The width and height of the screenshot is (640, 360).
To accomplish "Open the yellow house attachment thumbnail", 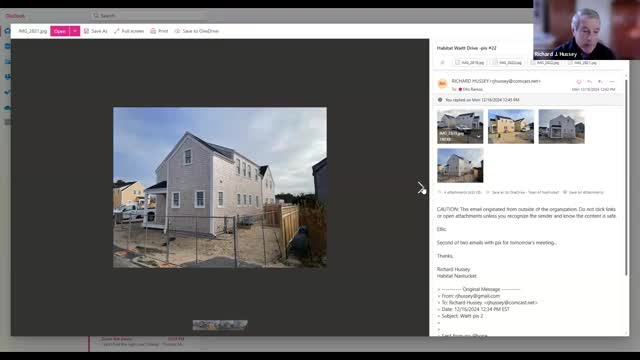I will (511, 127).
